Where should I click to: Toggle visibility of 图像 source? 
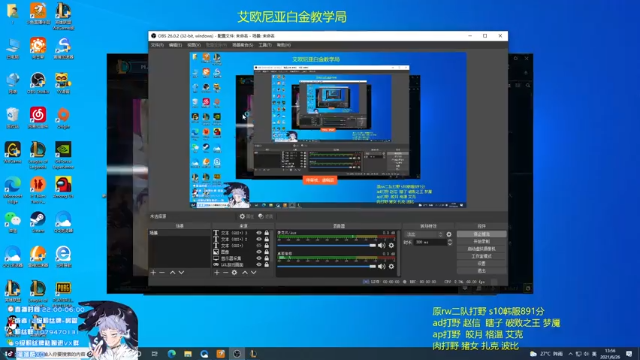pyautogui.click(x=259, y=252)
